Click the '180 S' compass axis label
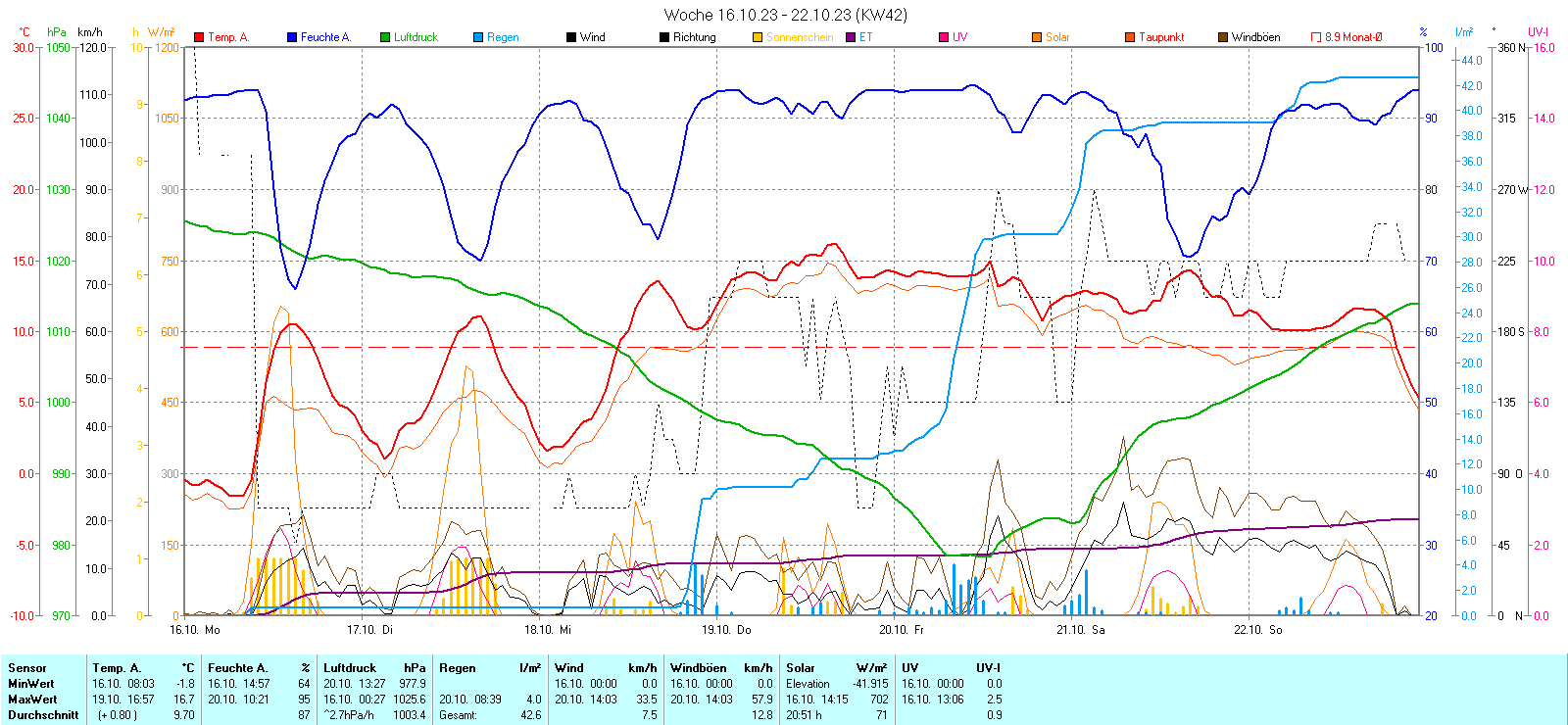1568x725 pixels. 1512,332
